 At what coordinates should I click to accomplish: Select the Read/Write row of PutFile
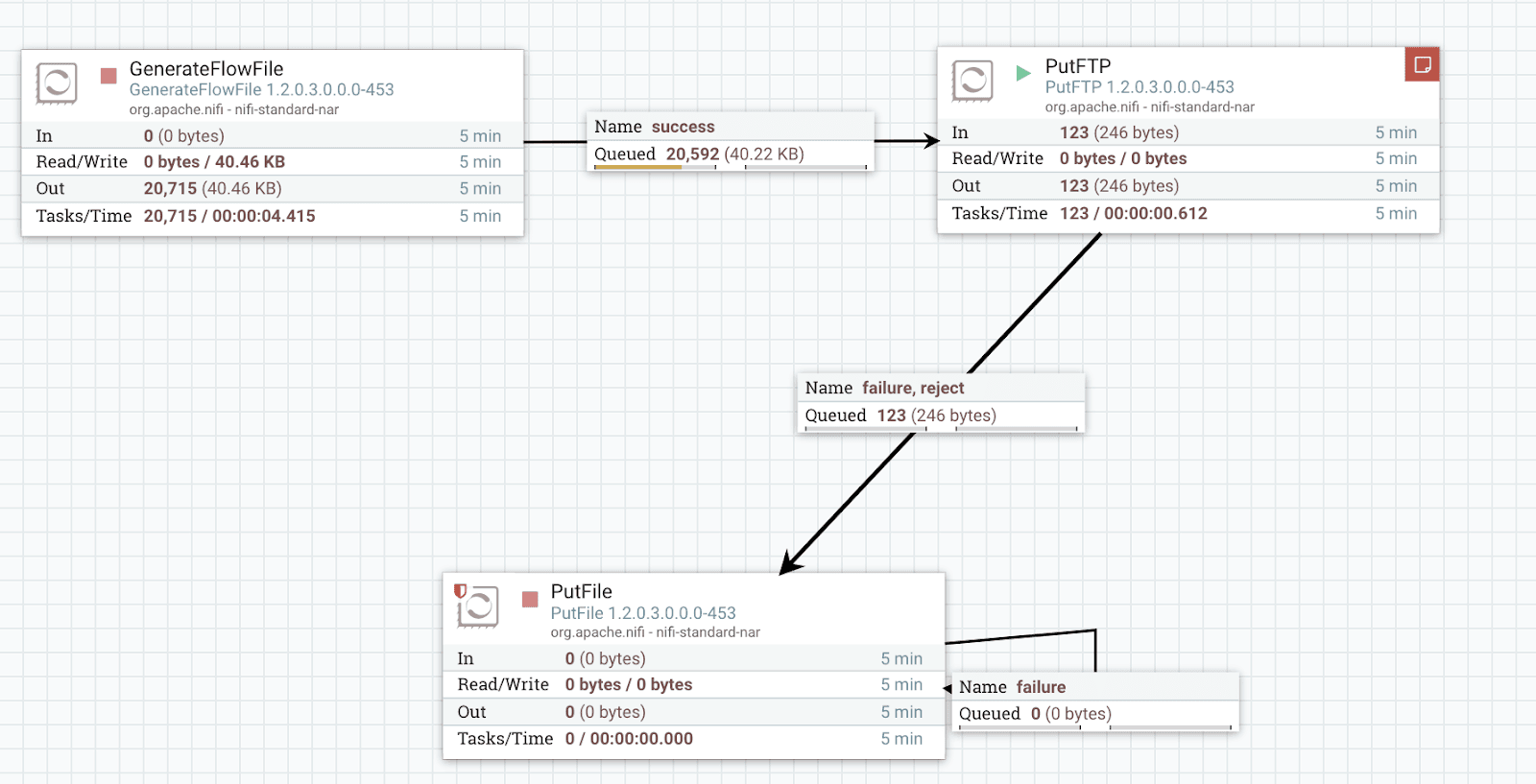click(x=692, y=684)
